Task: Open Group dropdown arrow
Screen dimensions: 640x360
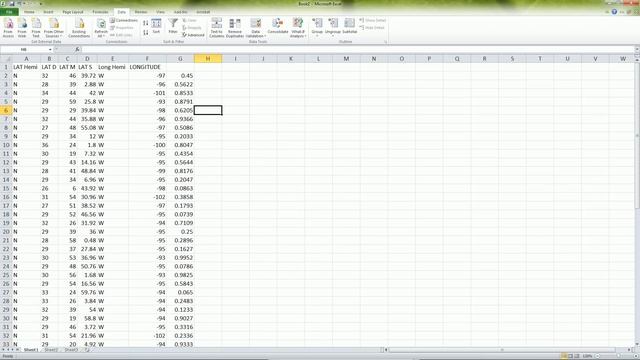Action: tap(317, 36)
